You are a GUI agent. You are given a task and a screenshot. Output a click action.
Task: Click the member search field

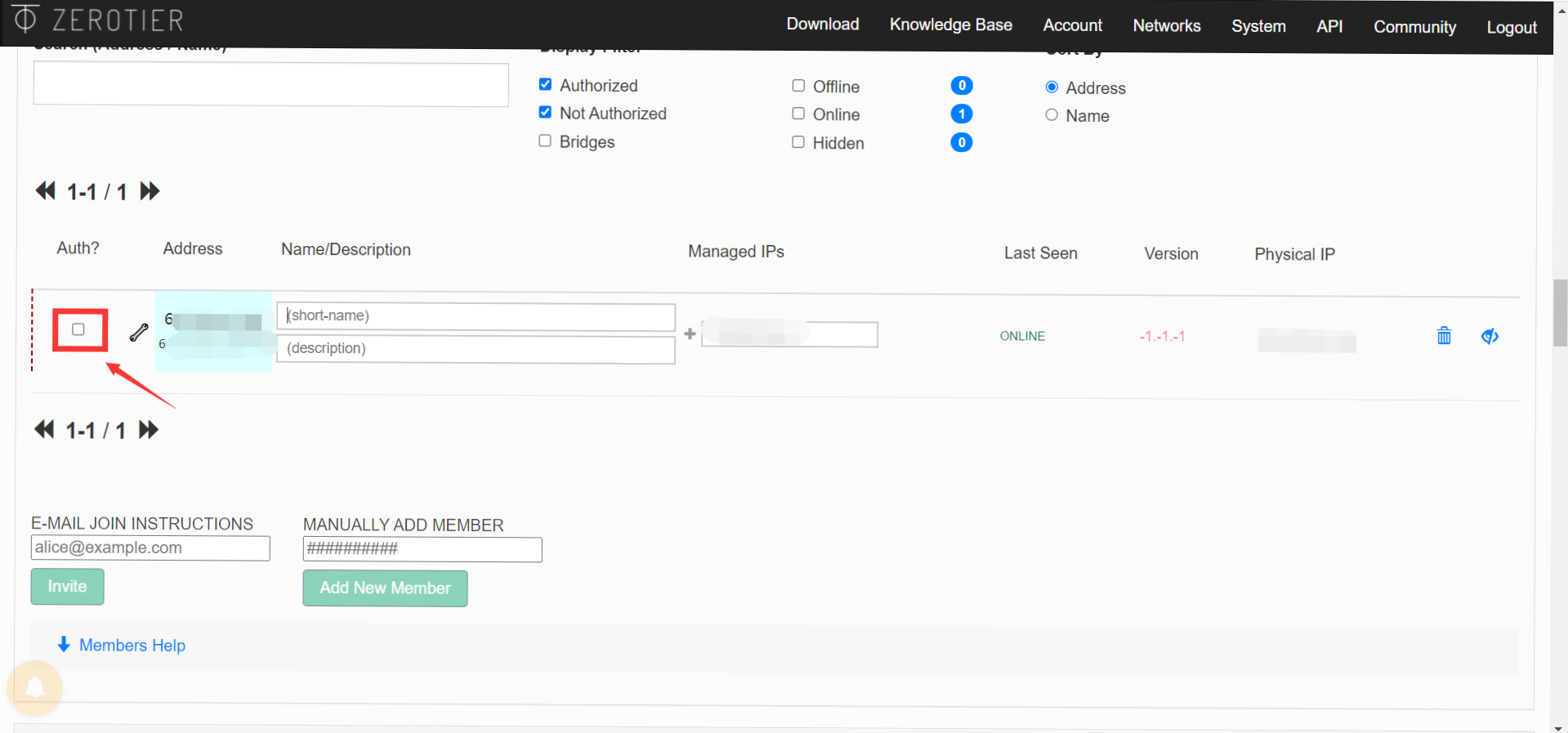coord(270,84)
